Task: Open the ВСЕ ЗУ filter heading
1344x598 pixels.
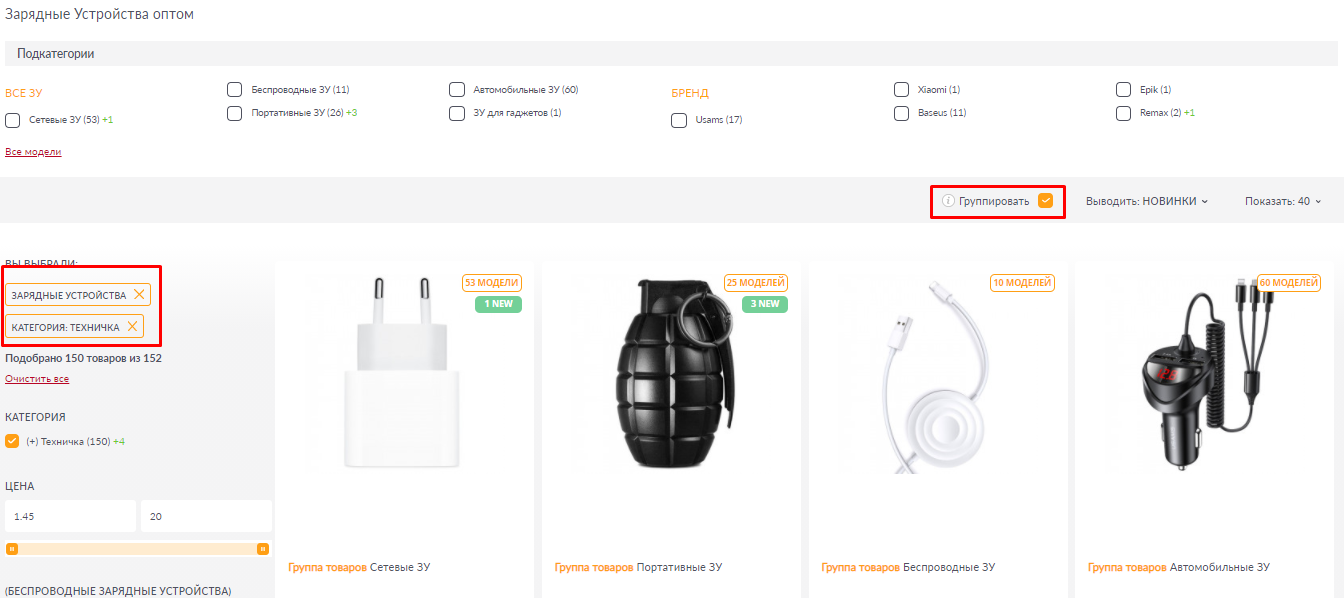Action: coord(24,93)
